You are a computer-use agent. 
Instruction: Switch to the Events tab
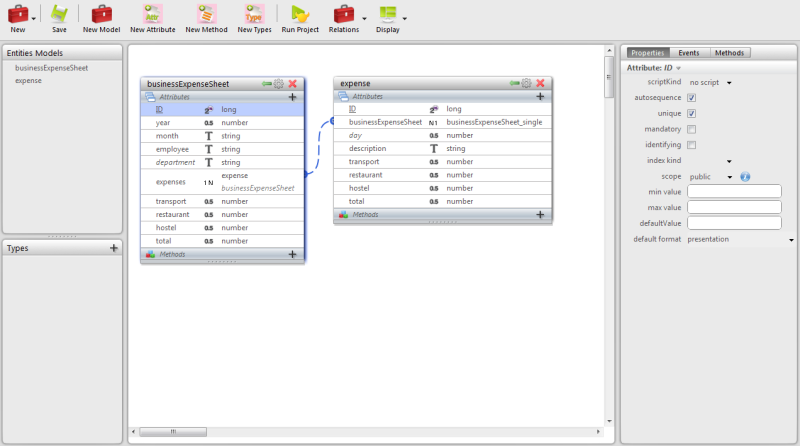[689, 52]
